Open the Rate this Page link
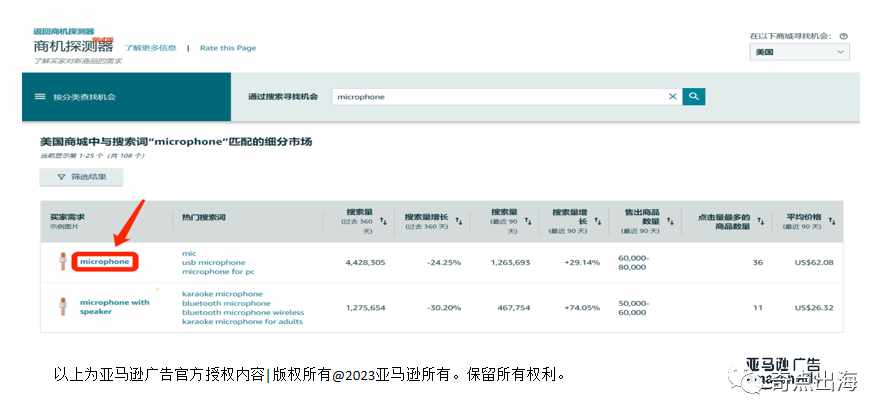 [x=228, y=48]
